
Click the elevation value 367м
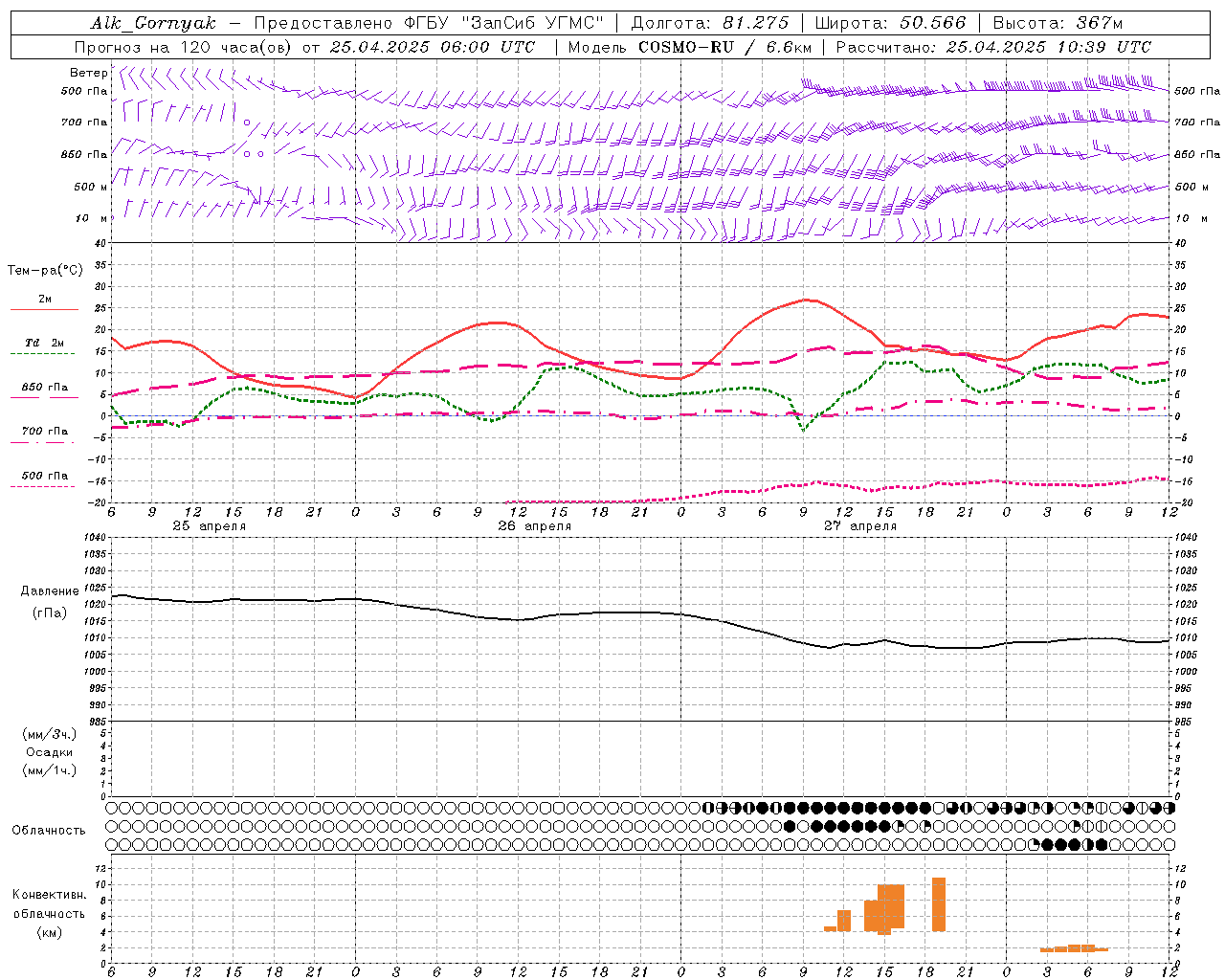(1100, 23)
